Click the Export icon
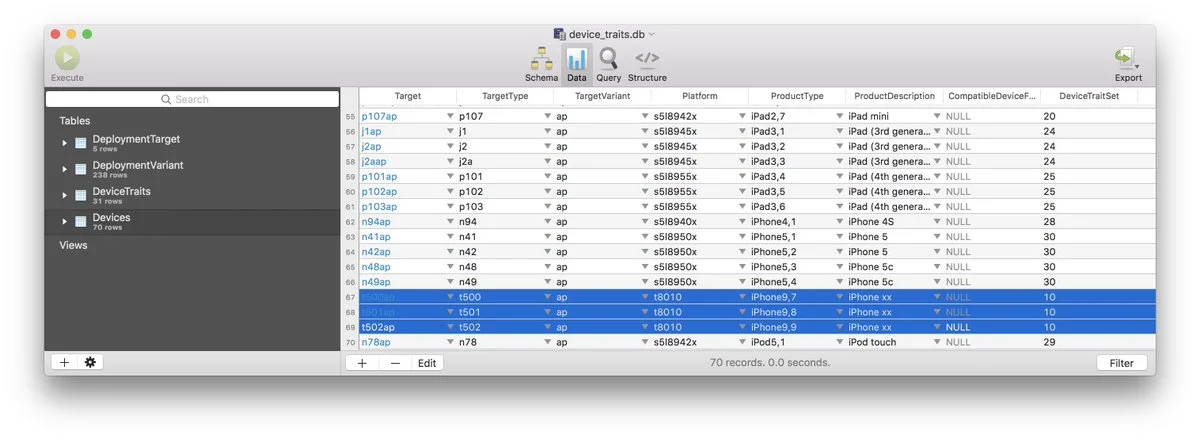Viewport: 1200px width, 439px height. (x=1126, y=58)
